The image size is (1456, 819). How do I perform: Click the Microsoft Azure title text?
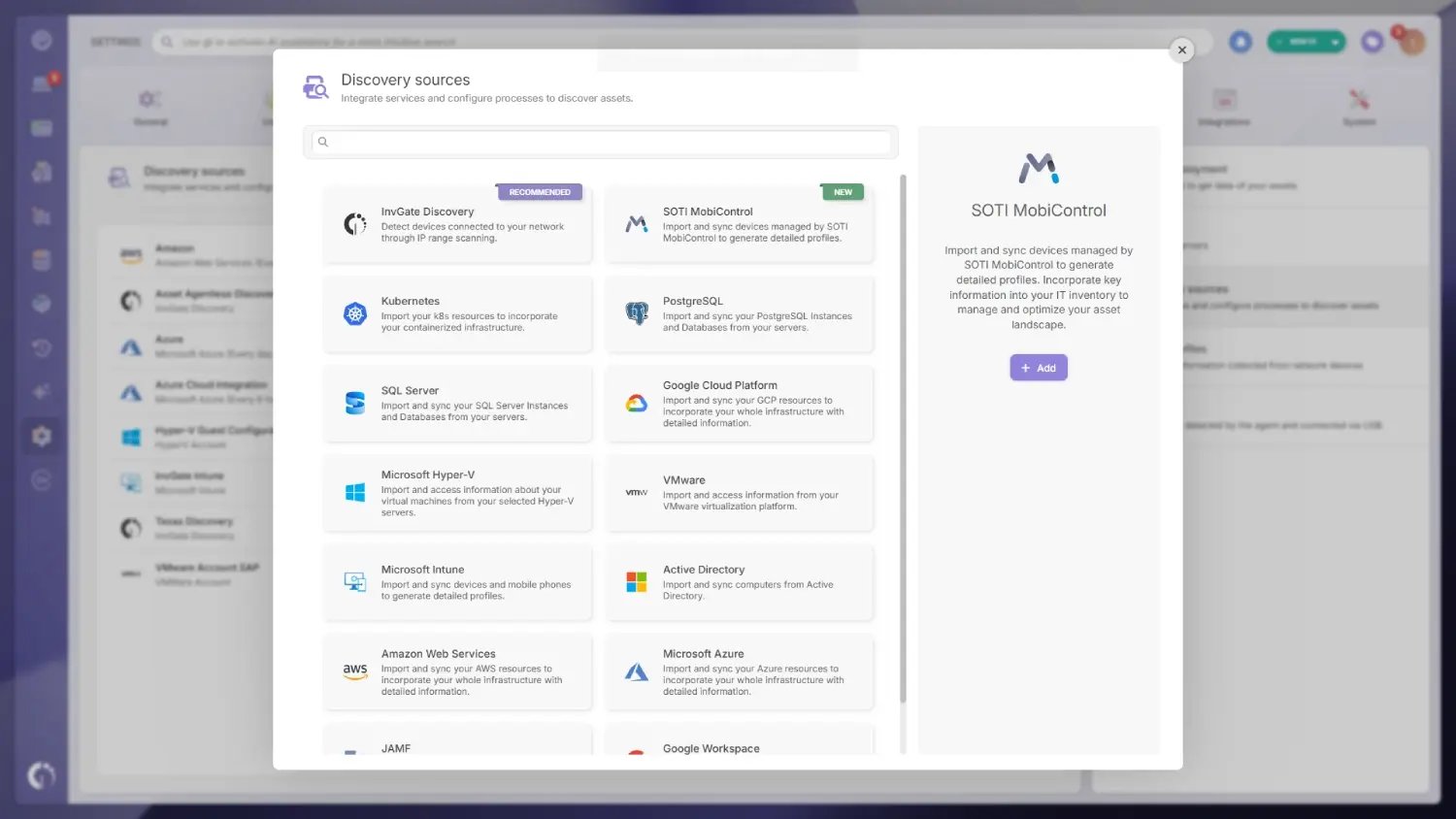[x=704, y=654]
